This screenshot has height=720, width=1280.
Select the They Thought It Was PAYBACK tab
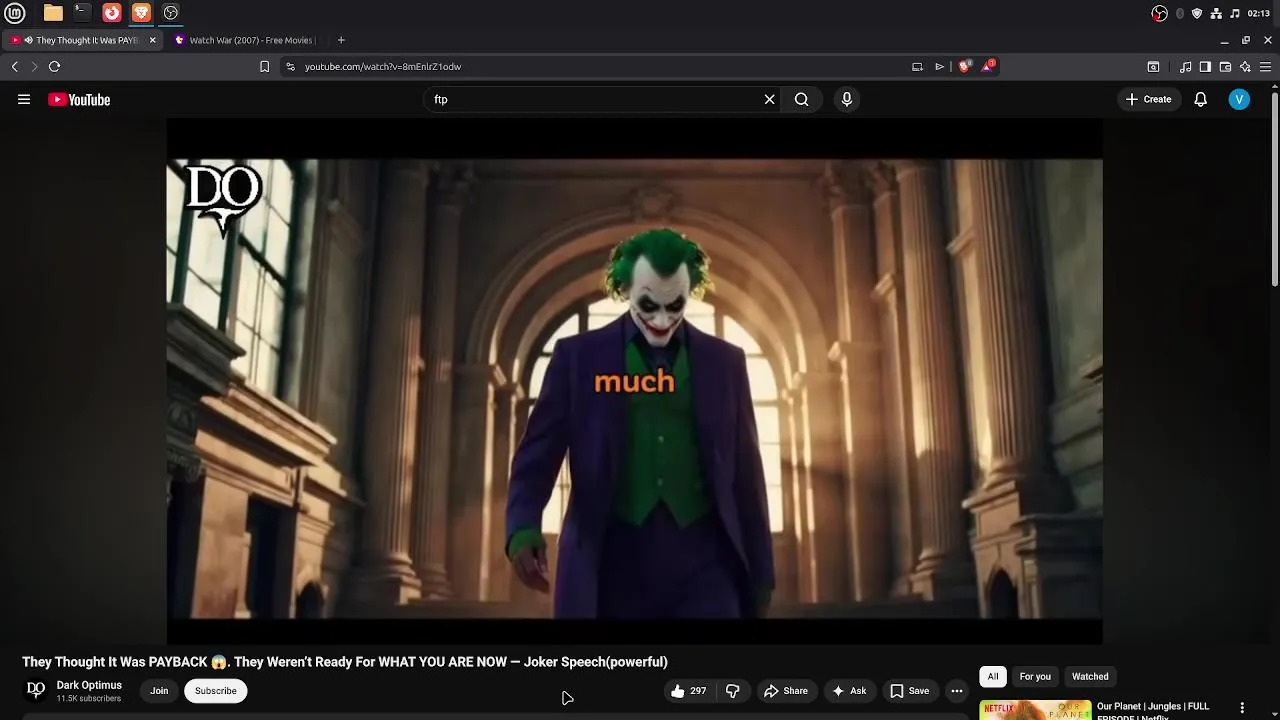click(80, 40)
